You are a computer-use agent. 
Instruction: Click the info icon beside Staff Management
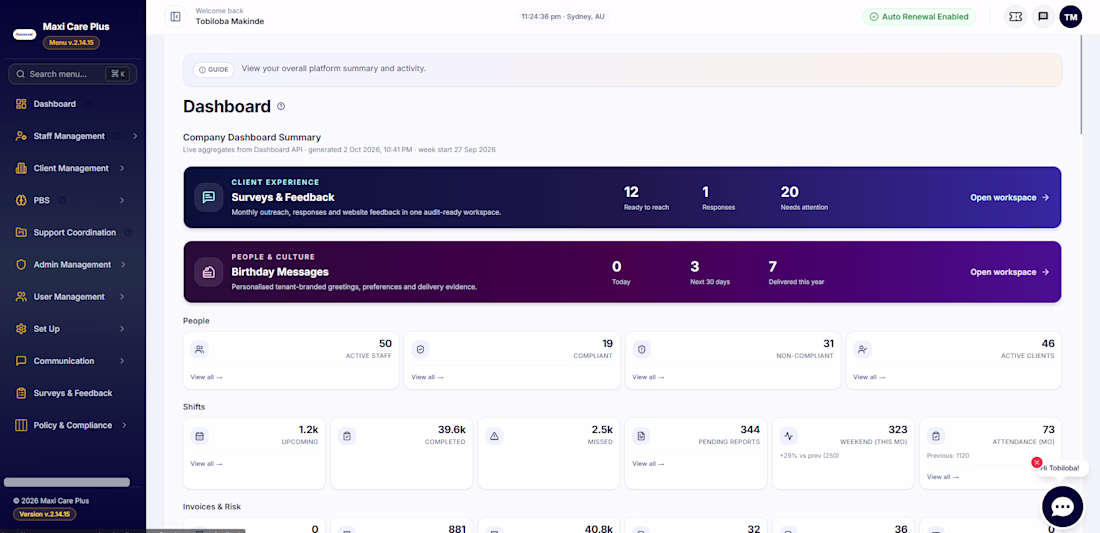(x=116, y=136)
